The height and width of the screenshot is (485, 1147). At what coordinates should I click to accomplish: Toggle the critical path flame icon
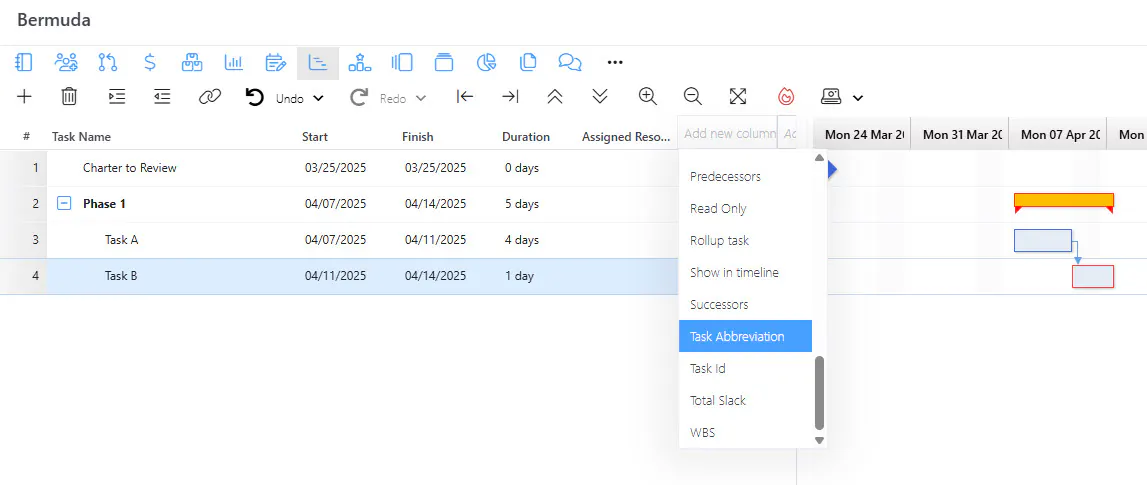tap(786, 97)
